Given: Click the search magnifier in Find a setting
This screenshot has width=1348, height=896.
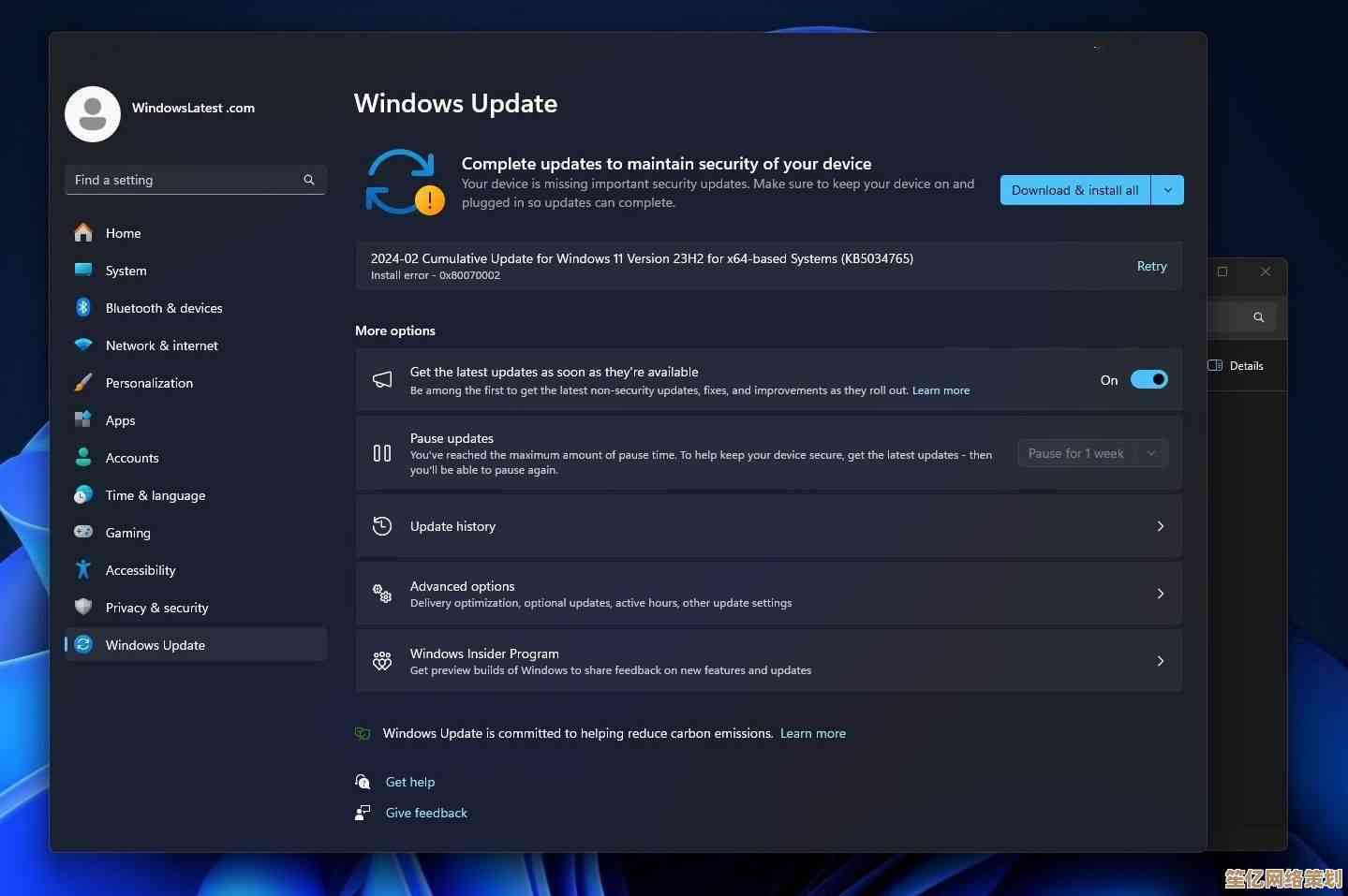Looking at the screenshot, I should coord(309,180).
